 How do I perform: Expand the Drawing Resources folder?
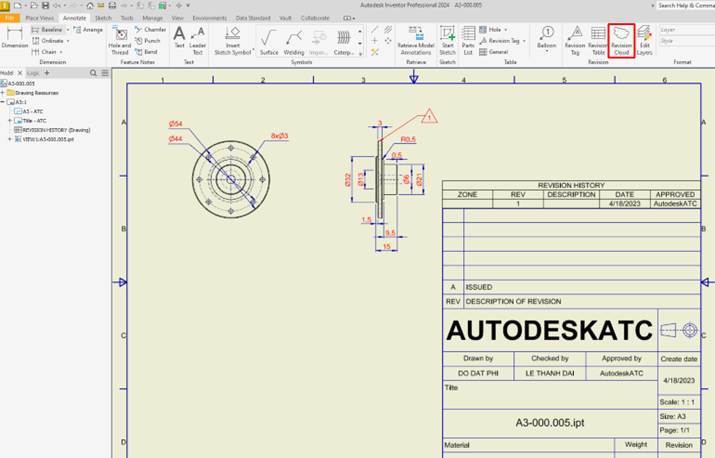pyautogui.click(x=3, y=93)
